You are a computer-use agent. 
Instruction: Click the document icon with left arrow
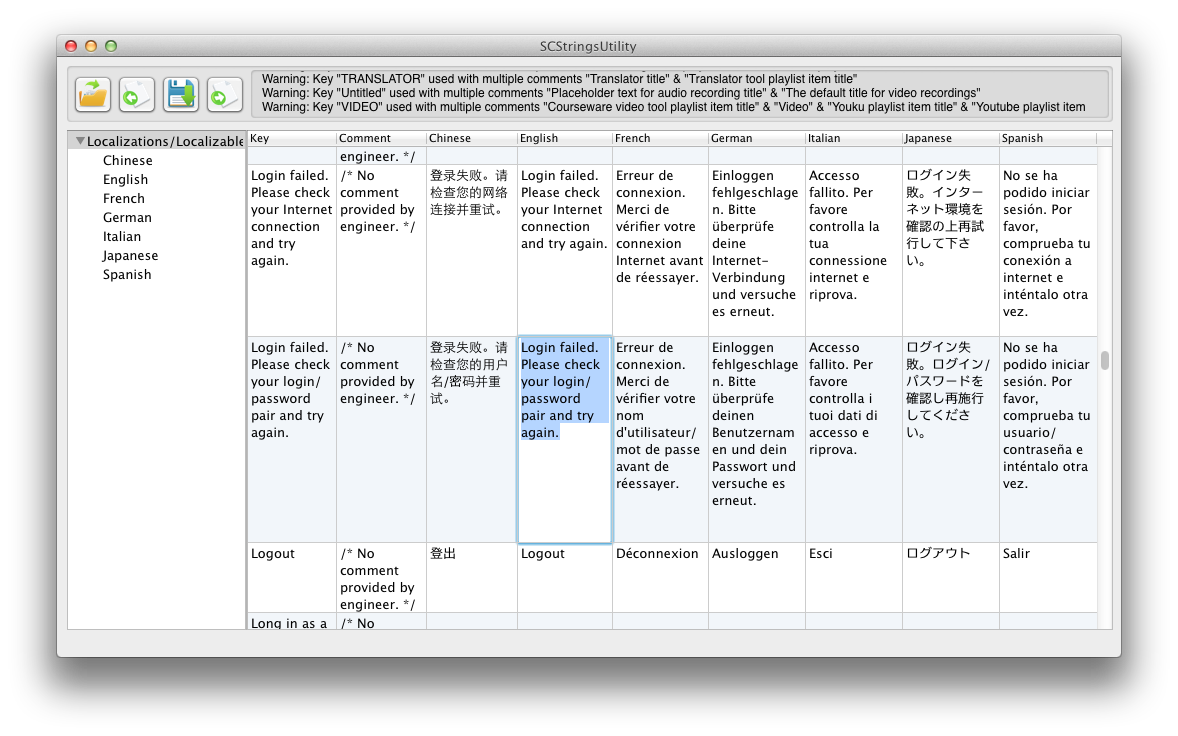click(137, 95)
